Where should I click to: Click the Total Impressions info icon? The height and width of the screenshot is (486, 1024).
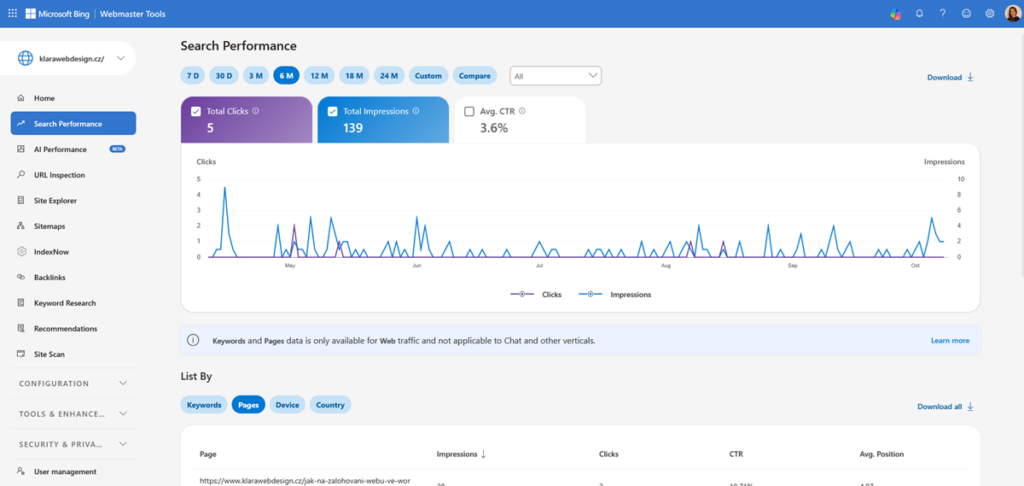point(416,111)
